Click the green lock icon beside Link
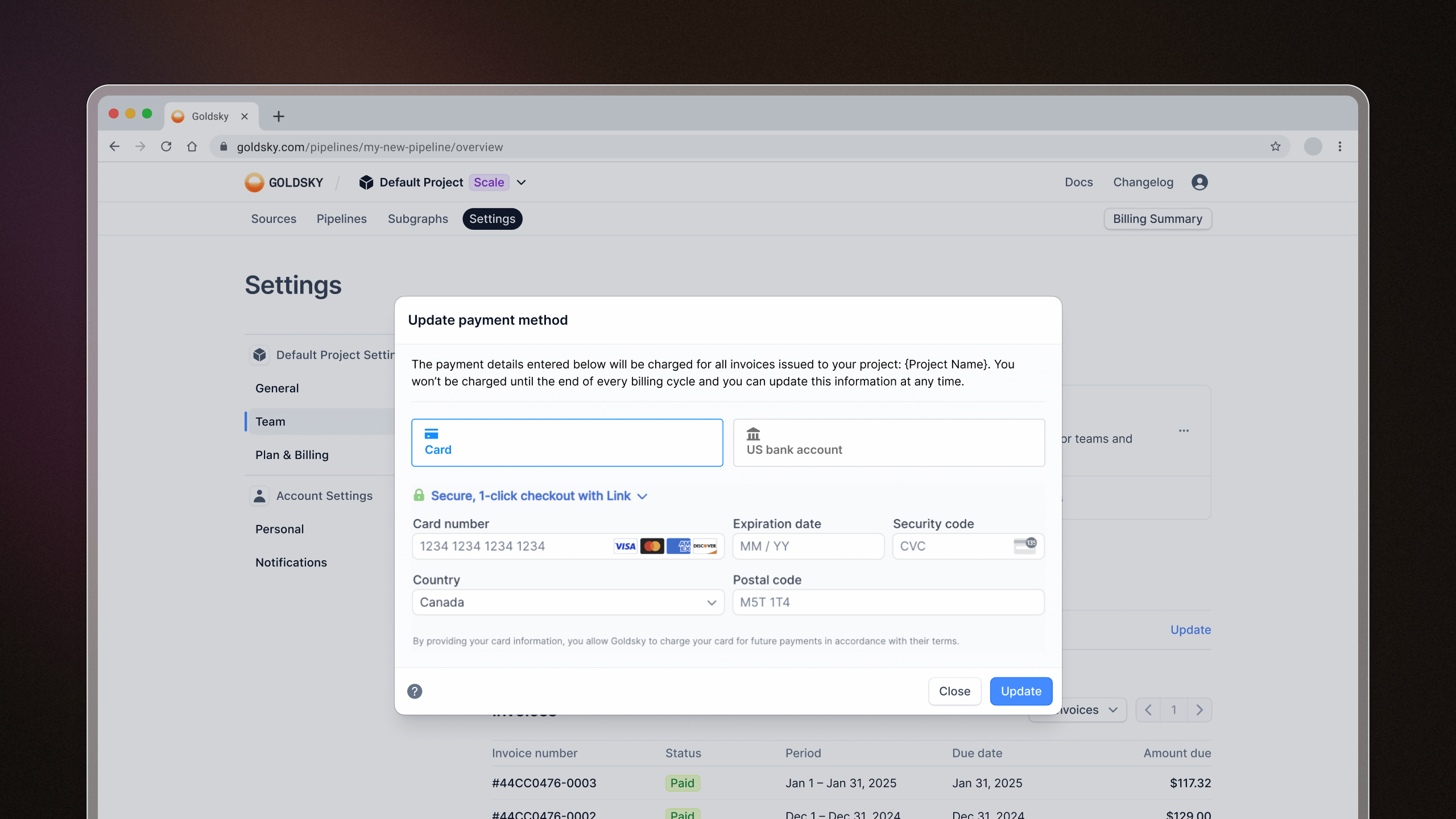Screen dimensions: 1456x819 419,495
